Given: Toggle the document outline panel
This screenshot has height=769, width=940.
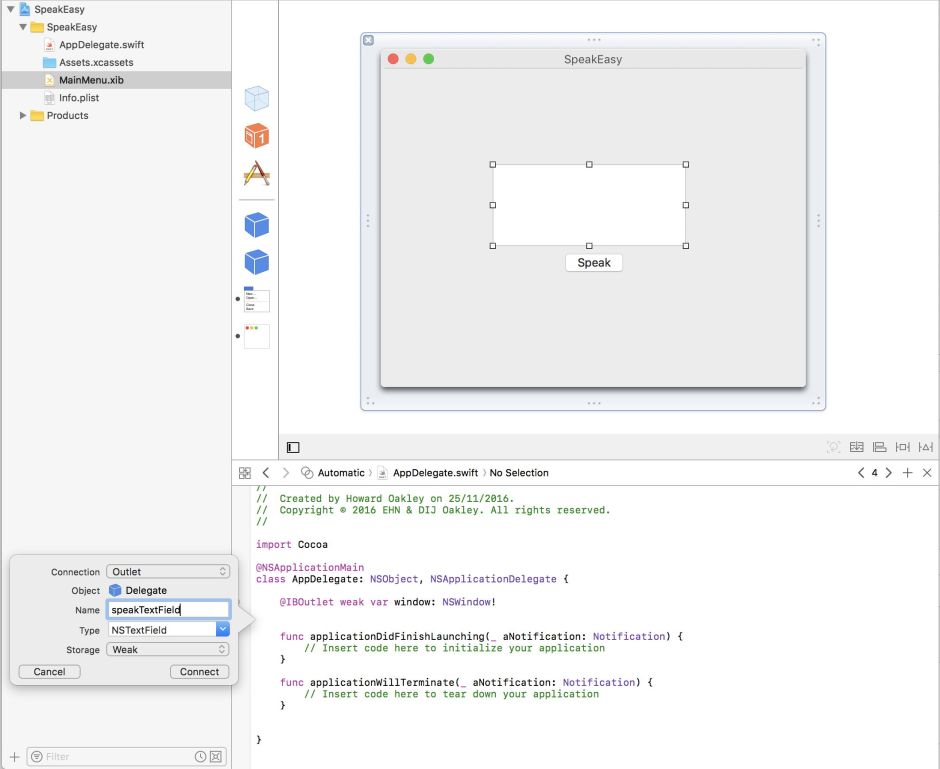Looking at the screenshot, I should coord(292,447).
